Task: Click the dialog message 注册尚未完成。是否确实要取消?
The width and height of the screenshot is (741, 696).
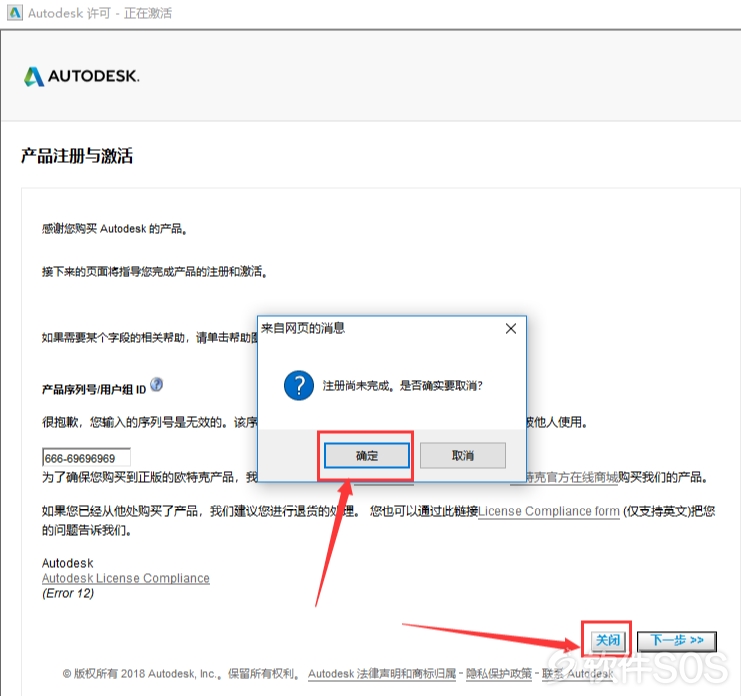Action: click(x=403, y=386)
